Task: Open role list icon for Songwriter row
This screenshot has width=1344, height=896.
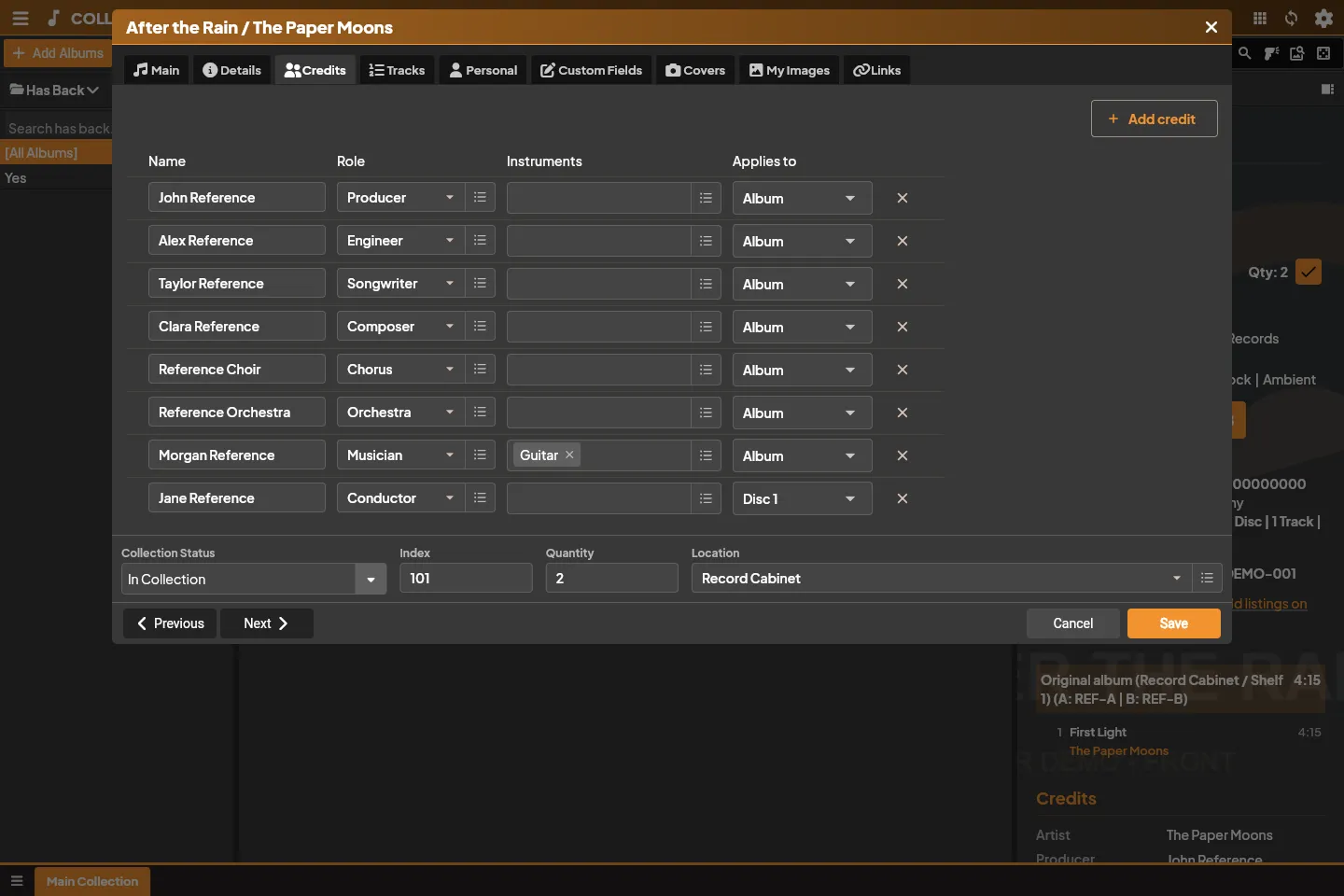Action: coord(480,284)
